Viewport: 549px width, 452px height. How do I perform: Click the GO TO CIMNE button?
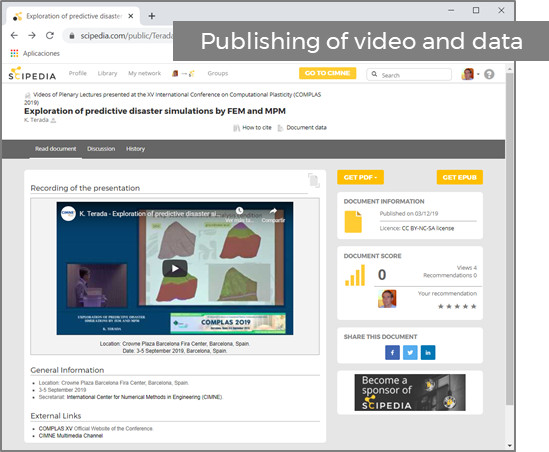pos(327,73)
